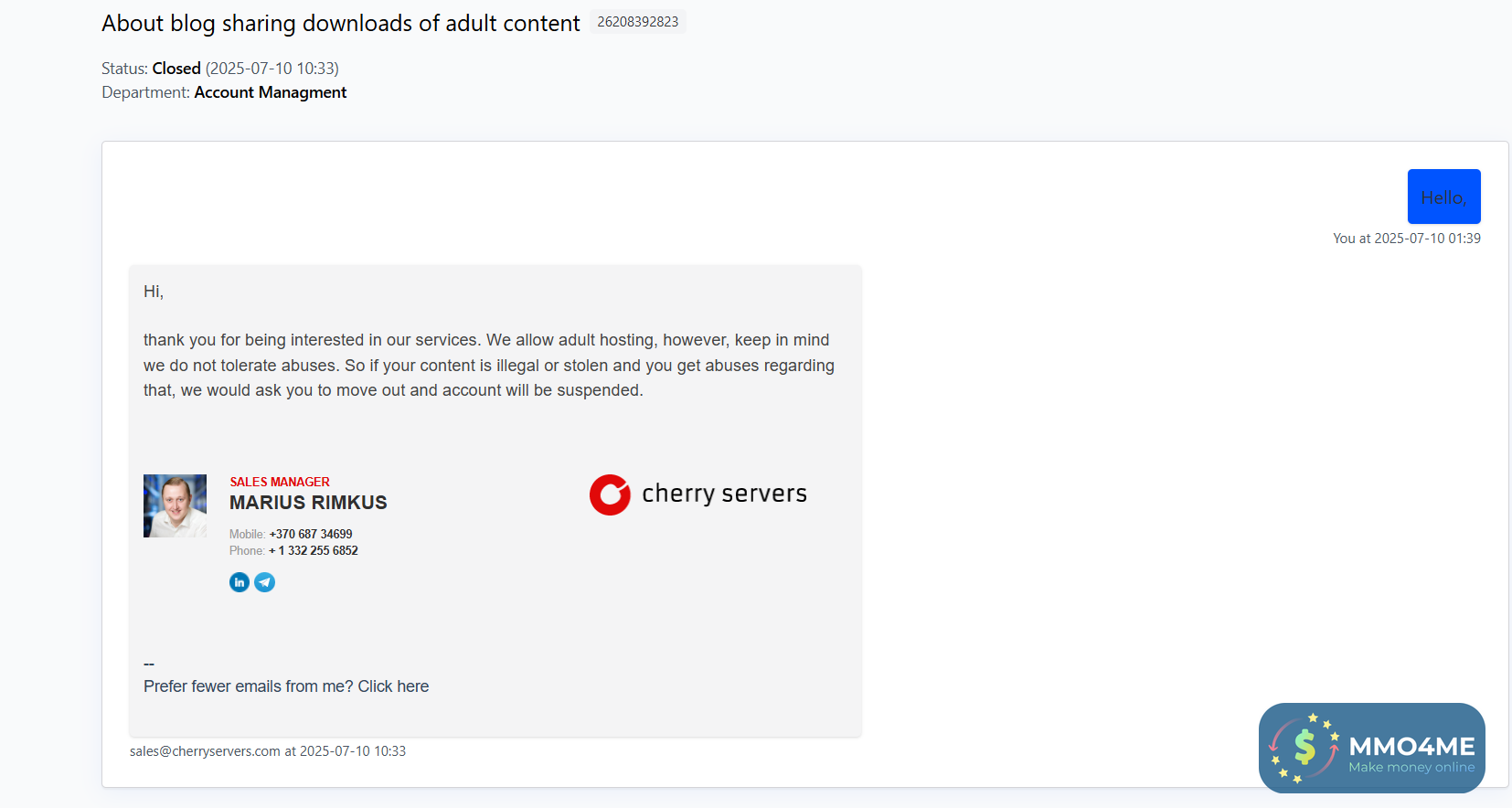Open the LinkedIn profile icon
The width and height of the screenshot is (1512, 808).
[x=240, y=582]
